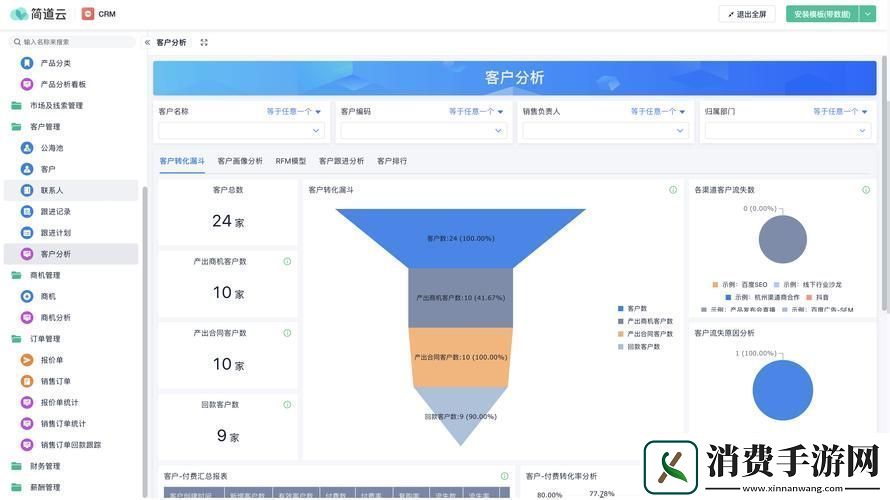This screenshot has width=890, height=500.
Task: Open the 报价单统计 icon
Action: [x=27, y=402]
